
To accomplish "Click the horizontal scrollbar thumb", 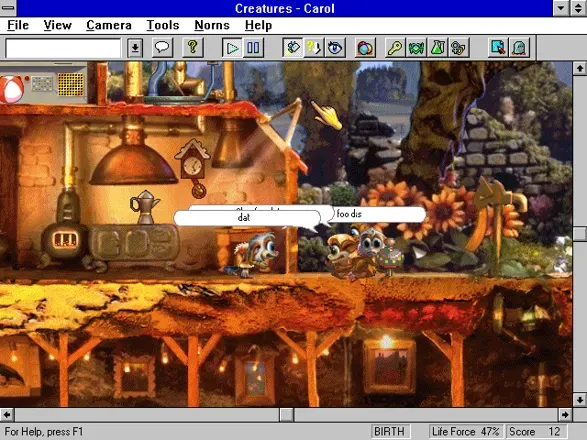I will click(x=287, y=415).
